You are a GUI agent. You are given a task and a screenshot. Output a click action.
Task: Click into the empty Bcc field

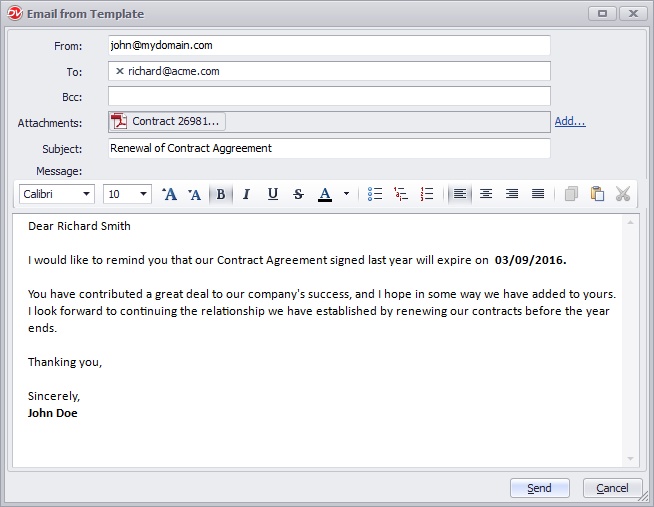329,96
